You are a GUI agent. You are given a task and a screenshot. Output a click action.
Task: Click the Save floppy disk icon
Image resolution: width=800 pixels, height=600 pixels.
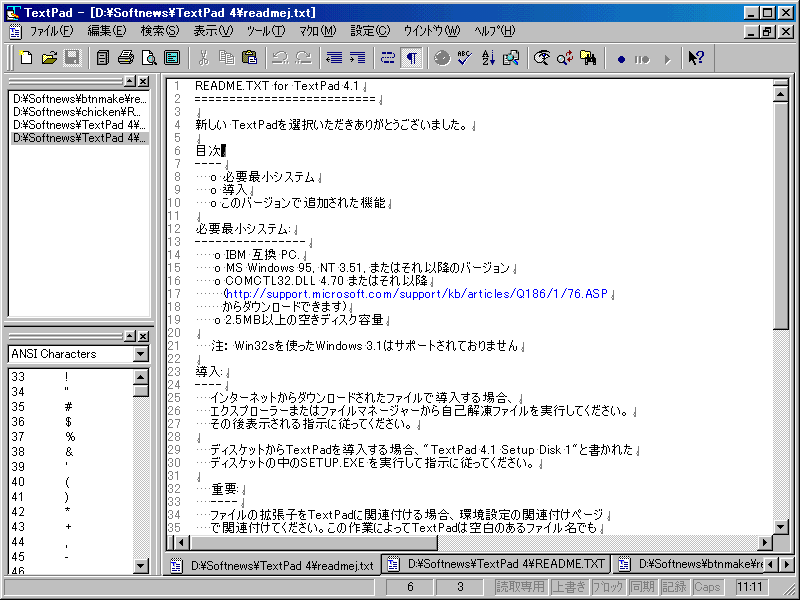click(x=72, y=58)
